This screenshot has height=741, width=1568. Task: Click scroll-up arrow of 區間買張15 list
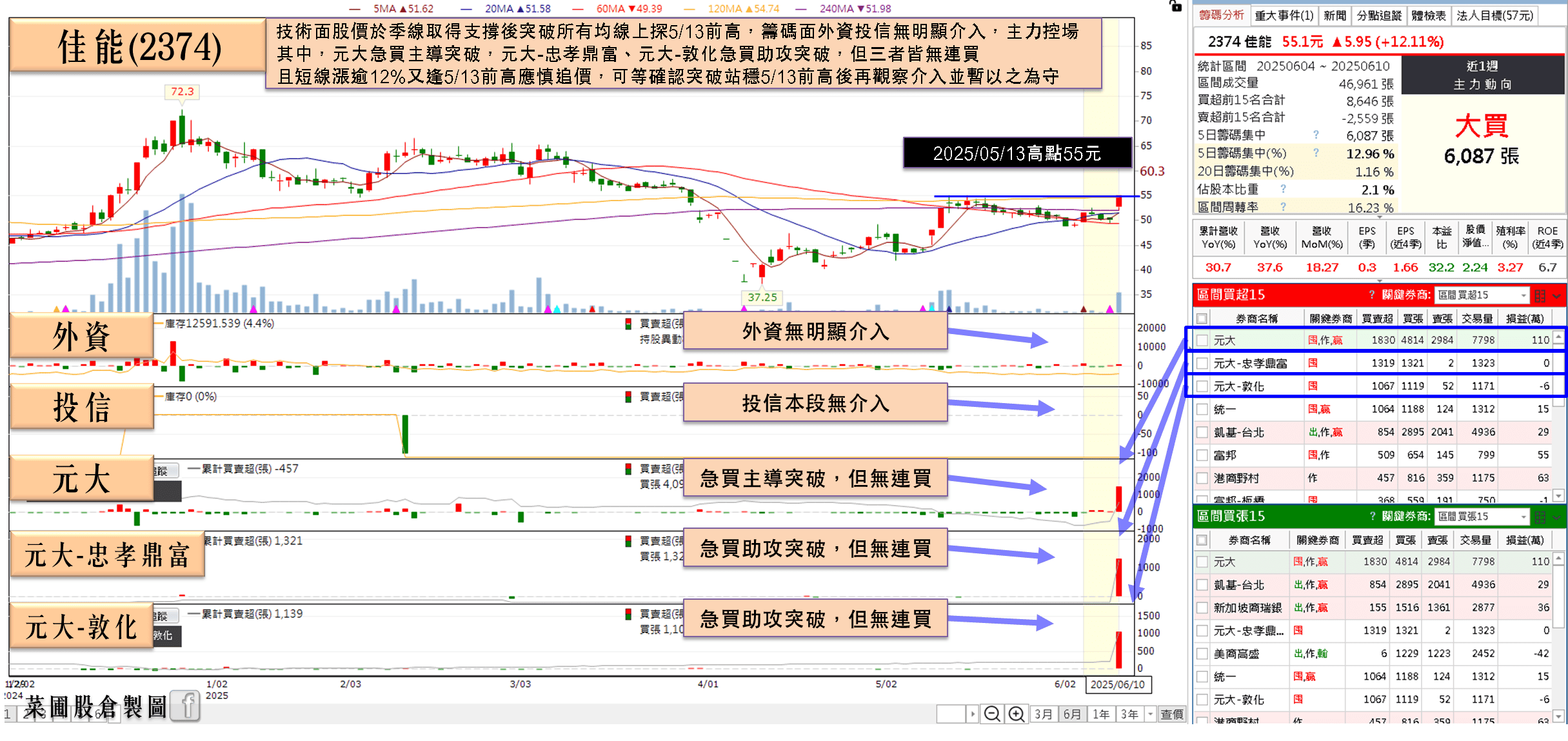(1558, 558)
